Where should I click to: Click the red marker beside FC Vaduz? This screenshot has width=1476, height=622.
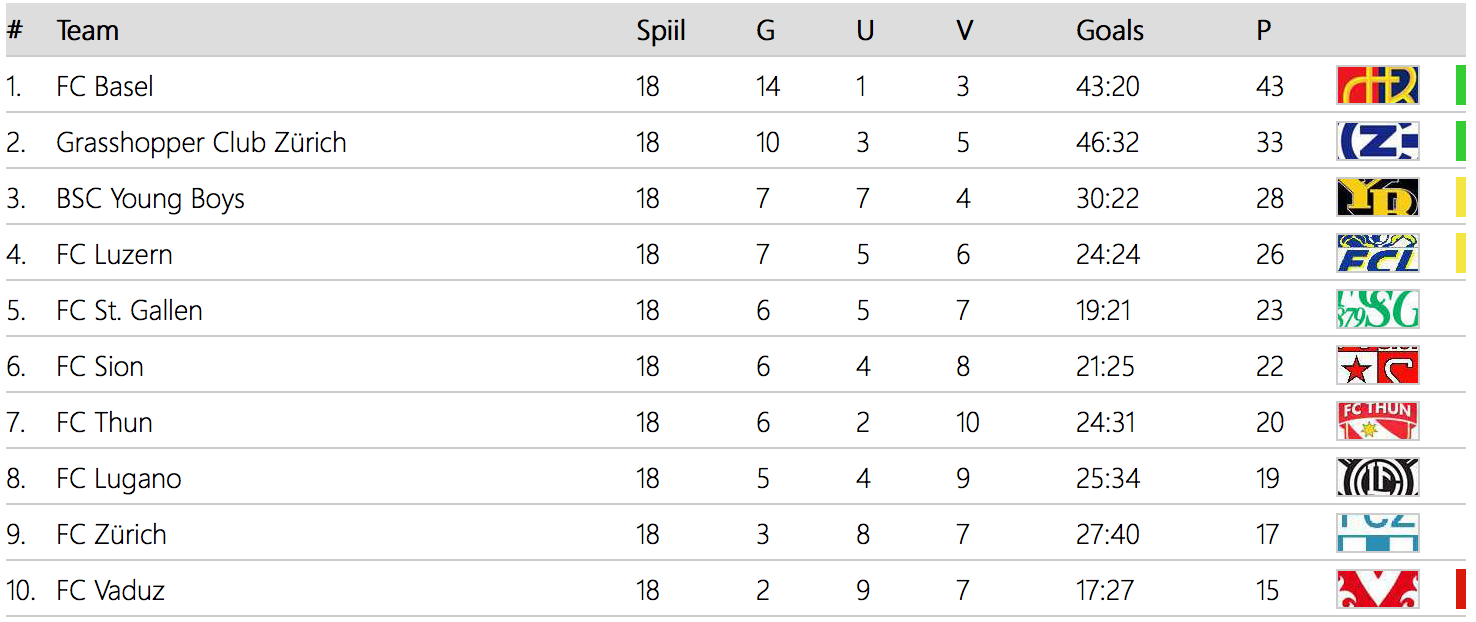[x=1460, y=590]
